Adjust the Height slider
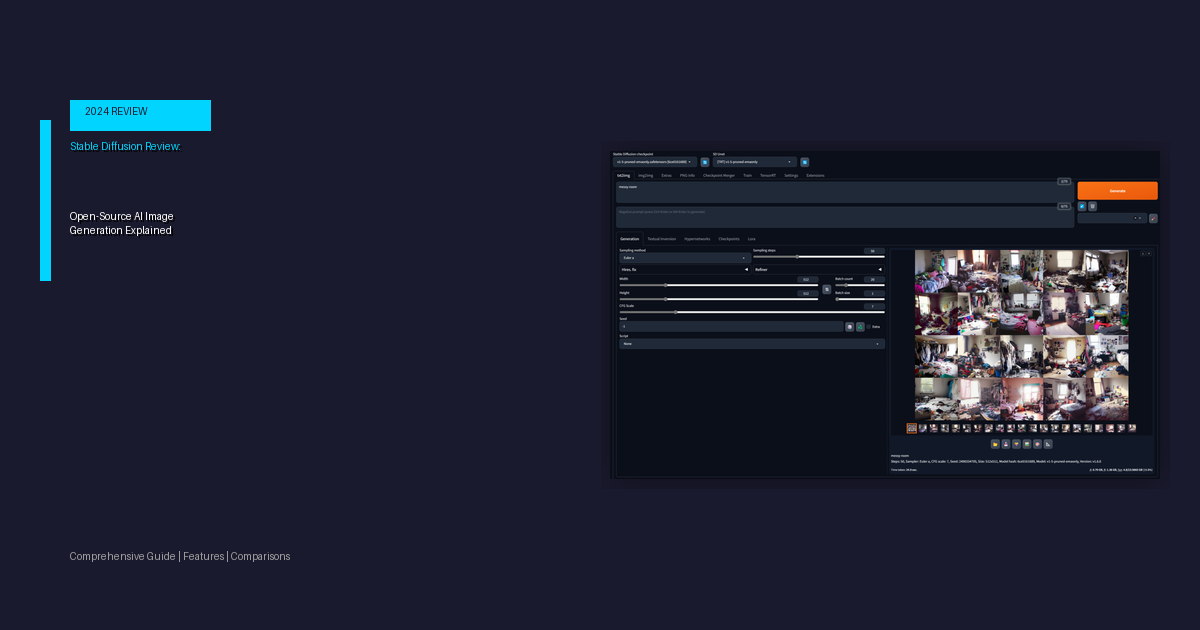 pyautogui.click(x=719, y=299)
